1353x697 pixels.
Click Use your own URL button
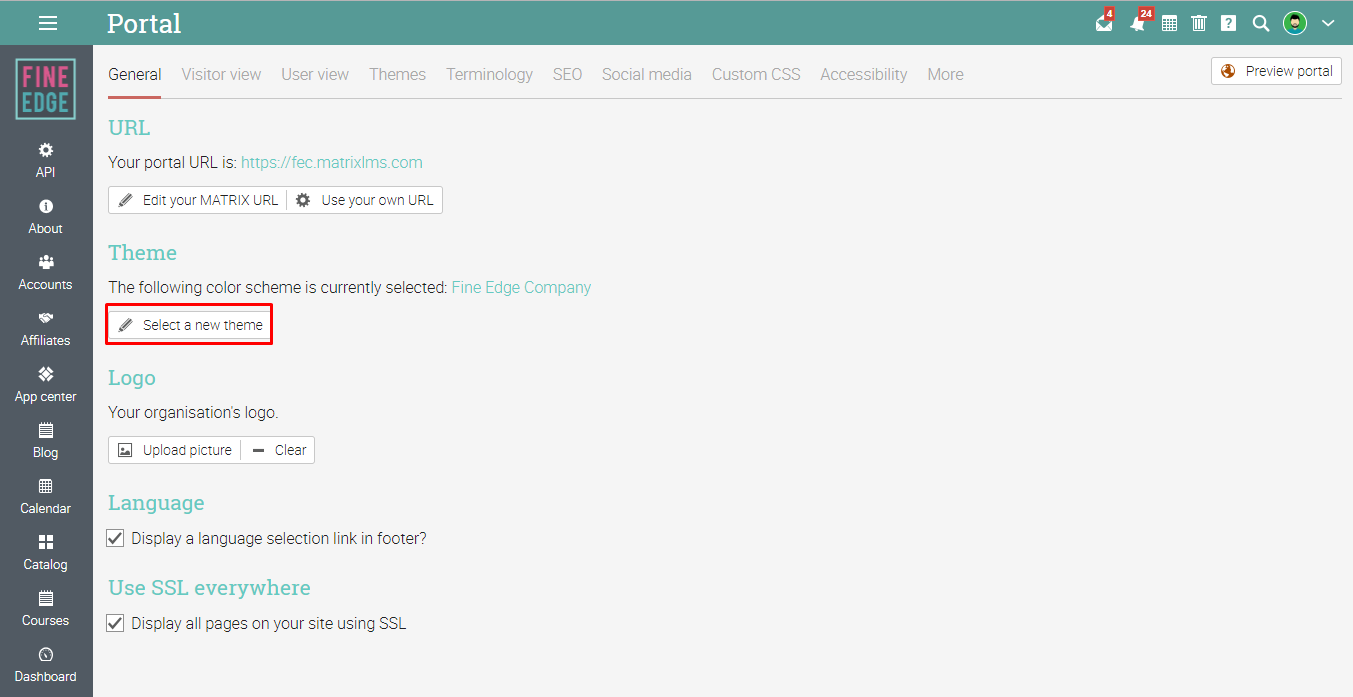coord(365,200)
